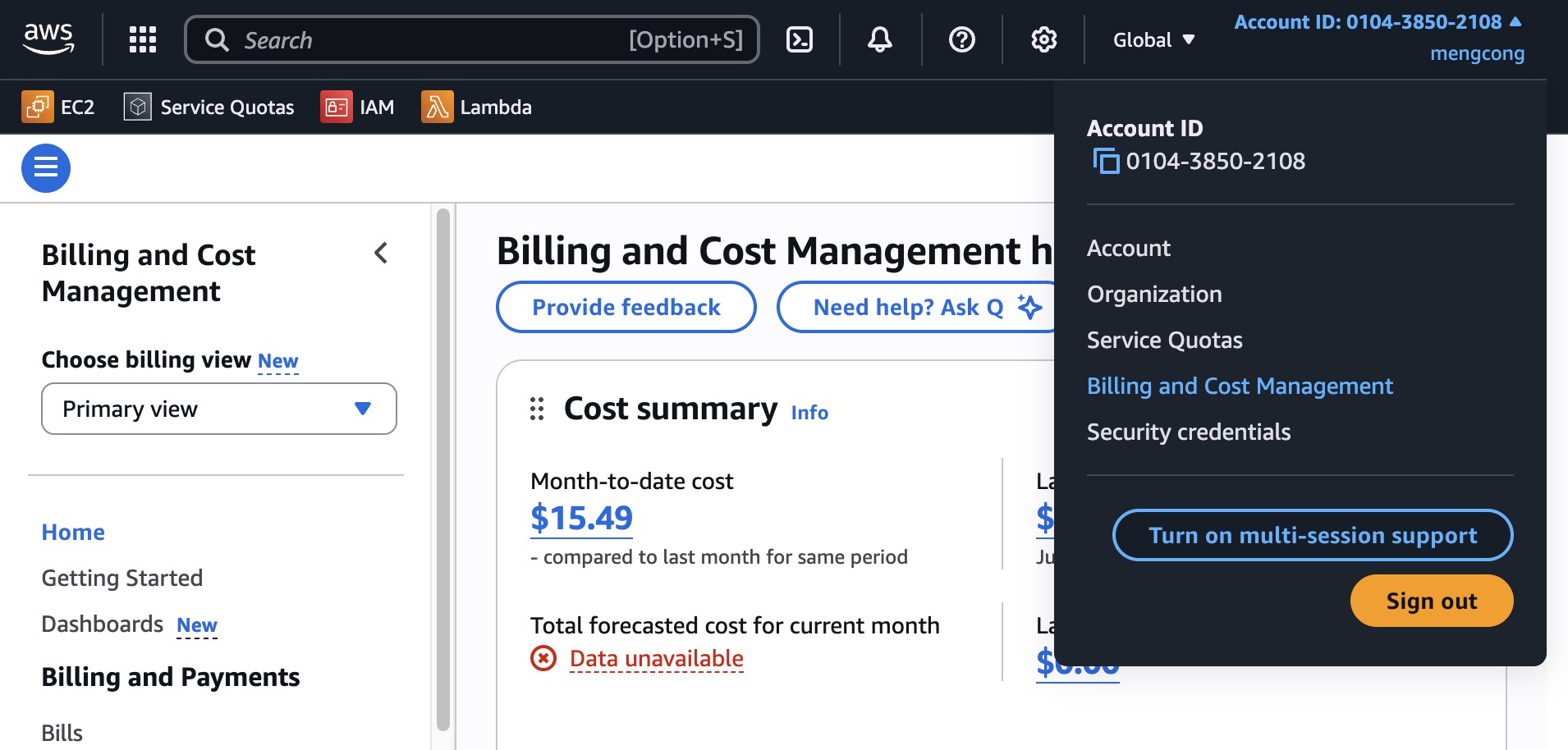Click the AWS logo home icon

pyautogui.click(x=48, y=39)
